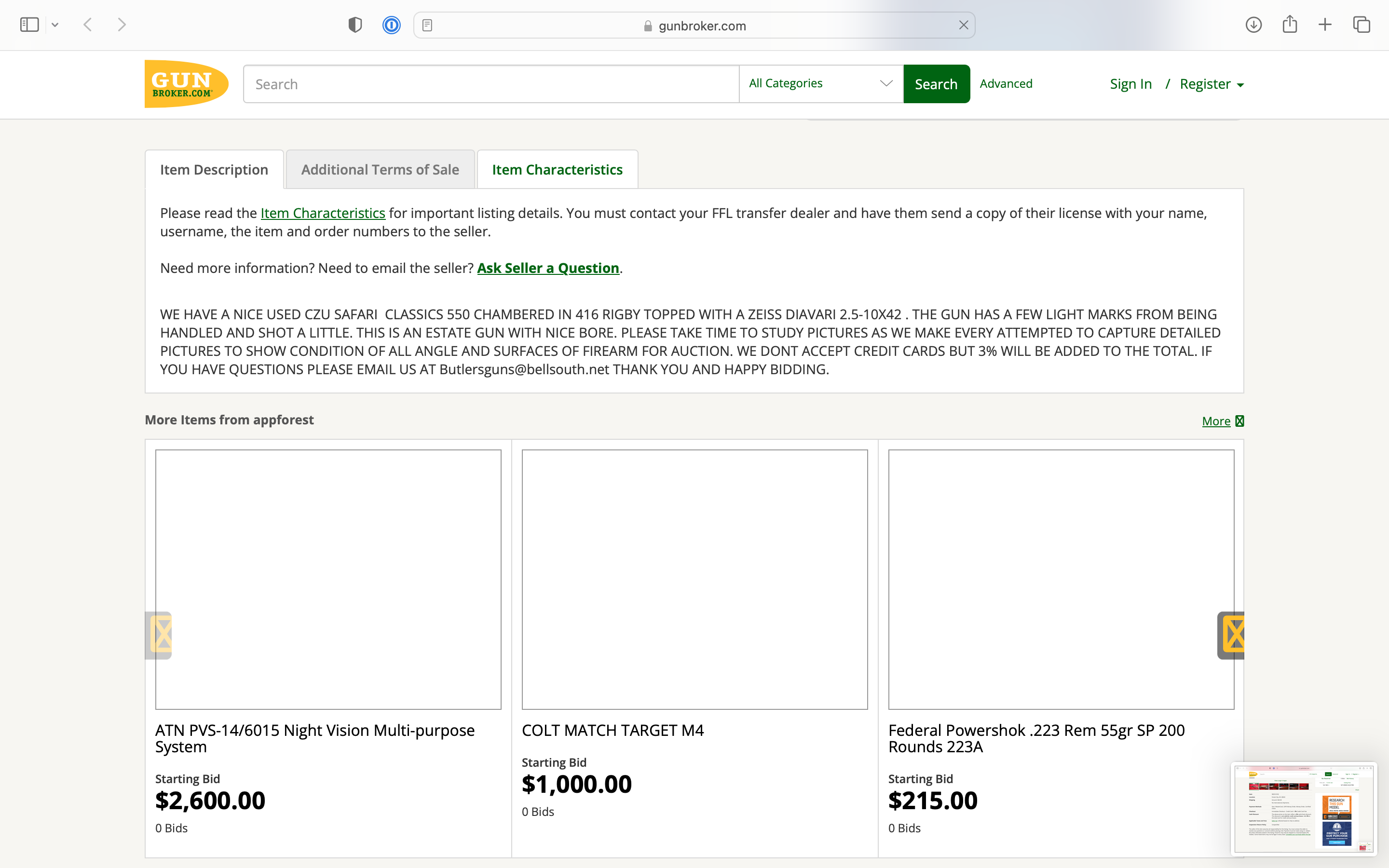Viewport: 1389px width, 868px height.
Task: Click the $215.00 starting bid price
Action: [x=933, y=800]
